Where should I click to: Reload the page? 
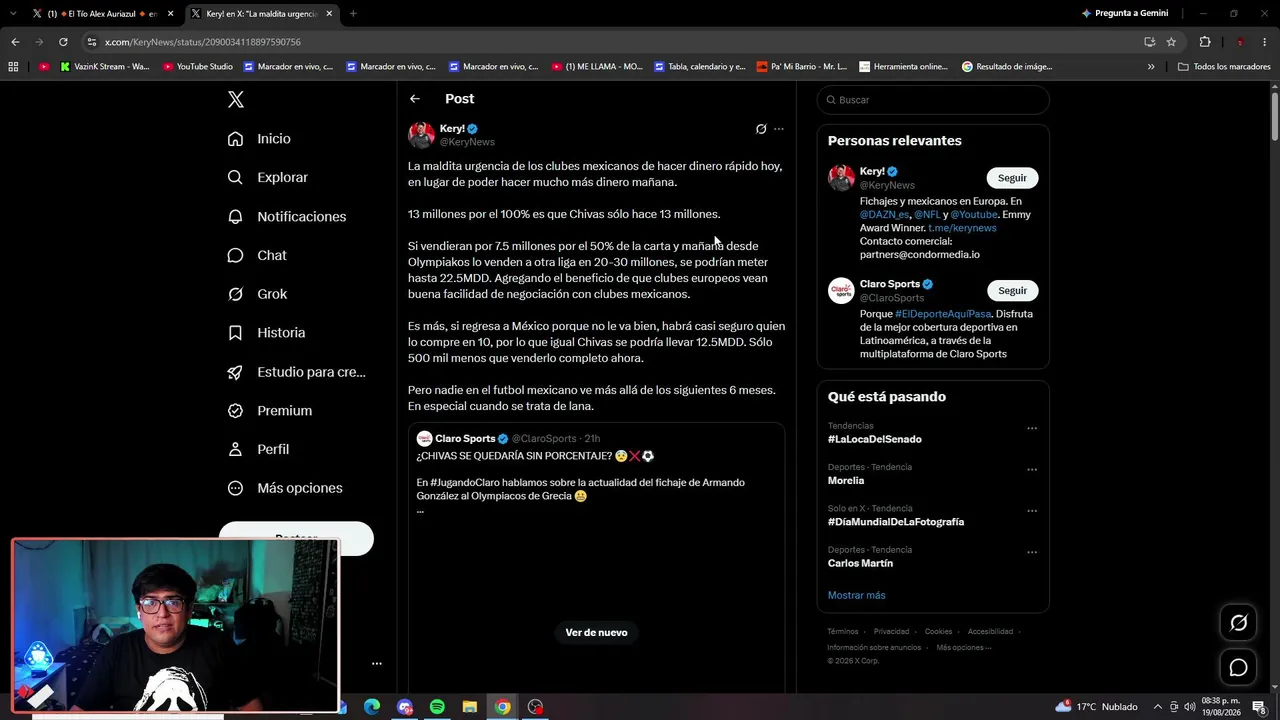pos(63,42)
